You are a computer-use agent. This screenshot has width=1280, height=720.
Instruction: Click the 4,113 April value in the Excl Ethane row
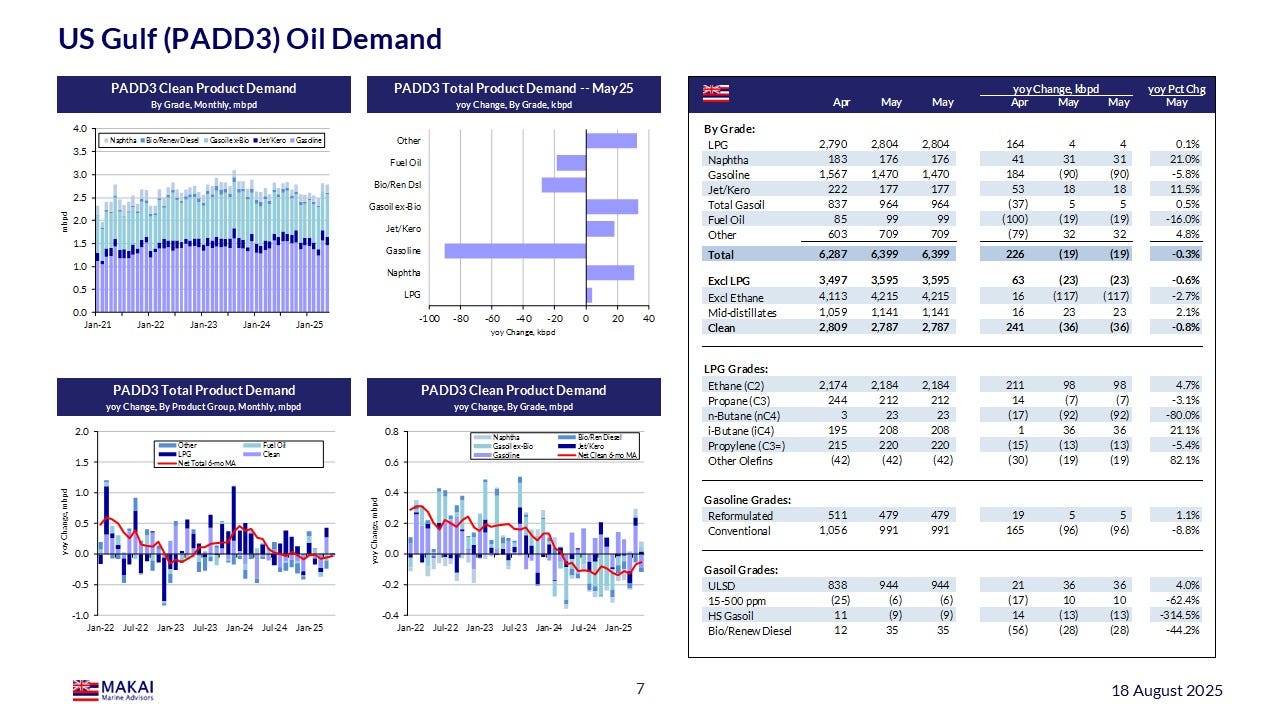click(x=833, y=297)
